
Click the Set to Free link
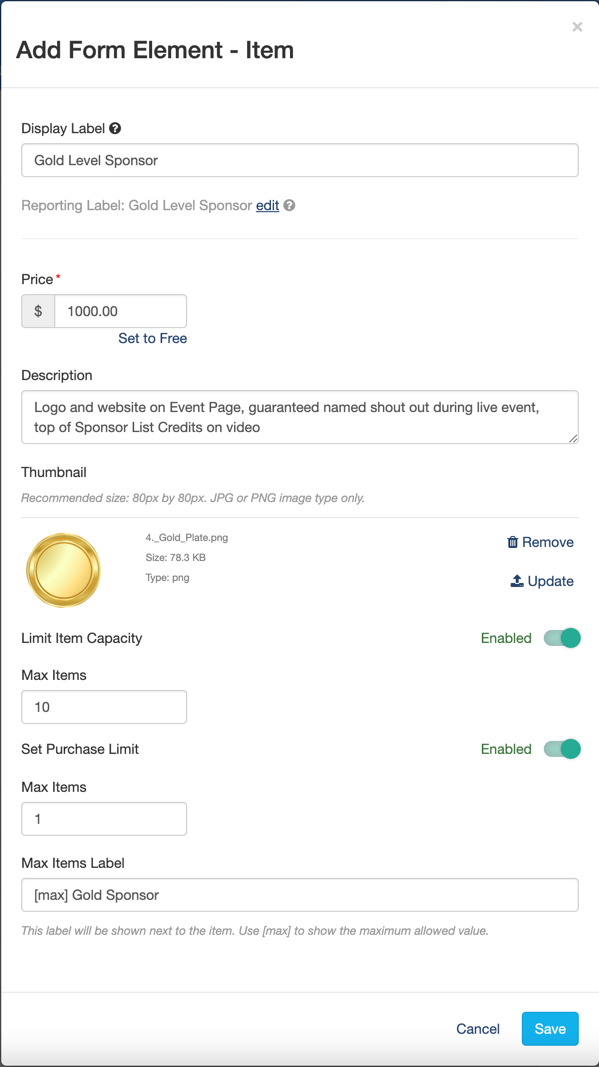coord(152,338)
